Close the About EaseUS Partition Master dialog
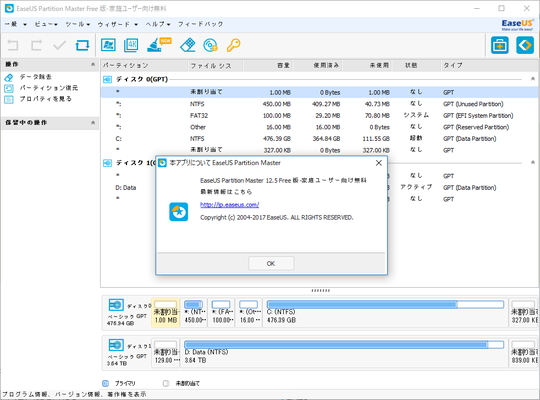Image resolution: width=540 pixels, height=400 pixels. [x=378, y=163]
